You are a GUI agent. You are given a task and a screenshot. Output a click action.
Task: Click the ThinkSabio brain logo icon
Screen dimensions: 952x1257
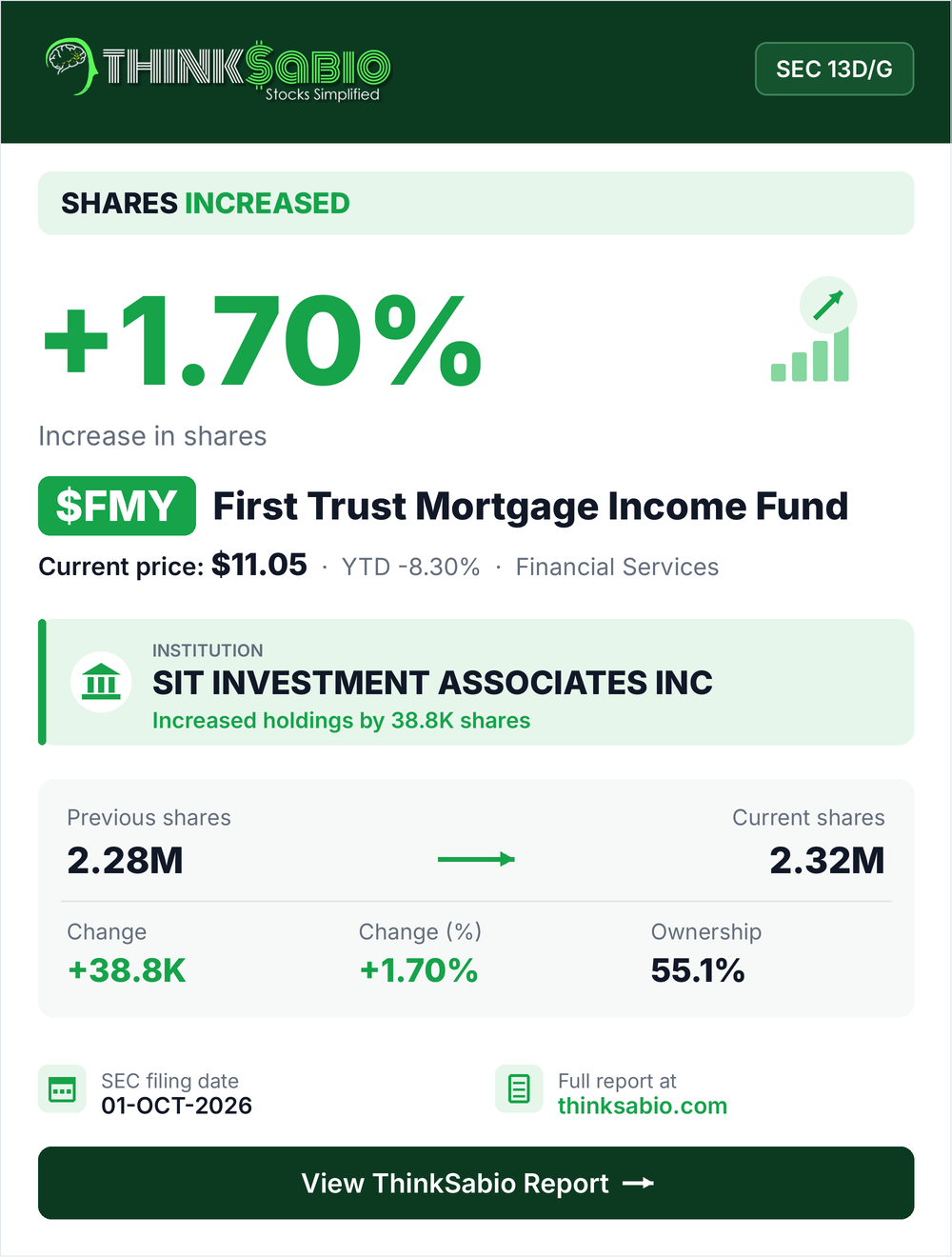pos(69,66)
